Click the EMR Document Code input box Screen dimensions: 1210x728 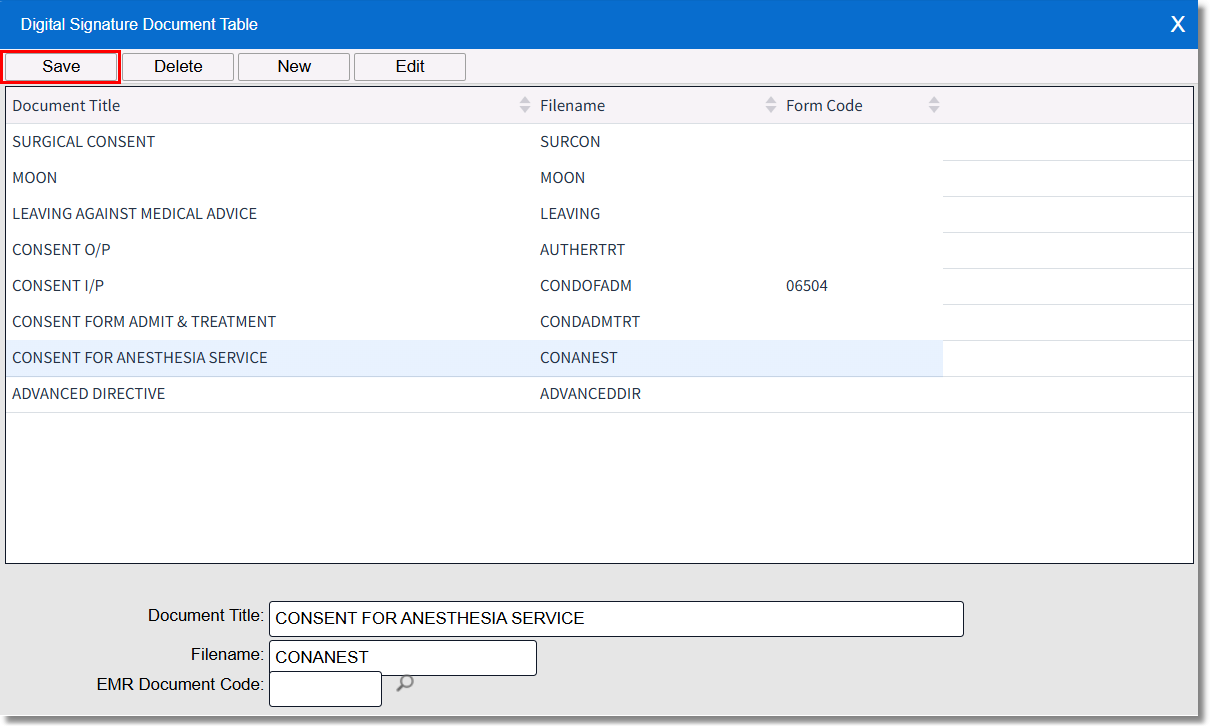[325, 689]
